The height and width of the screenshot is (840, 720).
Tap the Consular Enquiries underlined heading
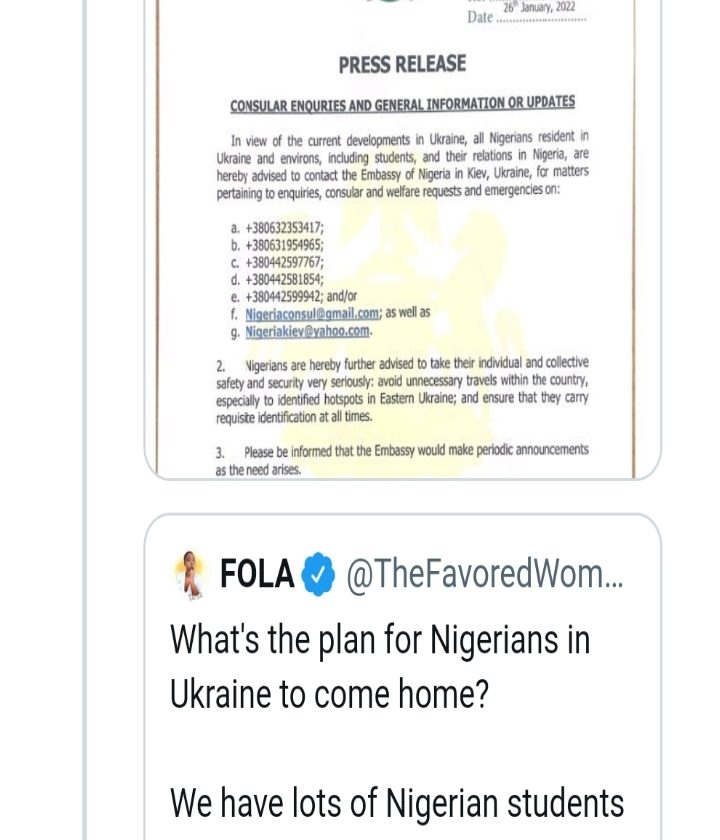coord(402,104)
